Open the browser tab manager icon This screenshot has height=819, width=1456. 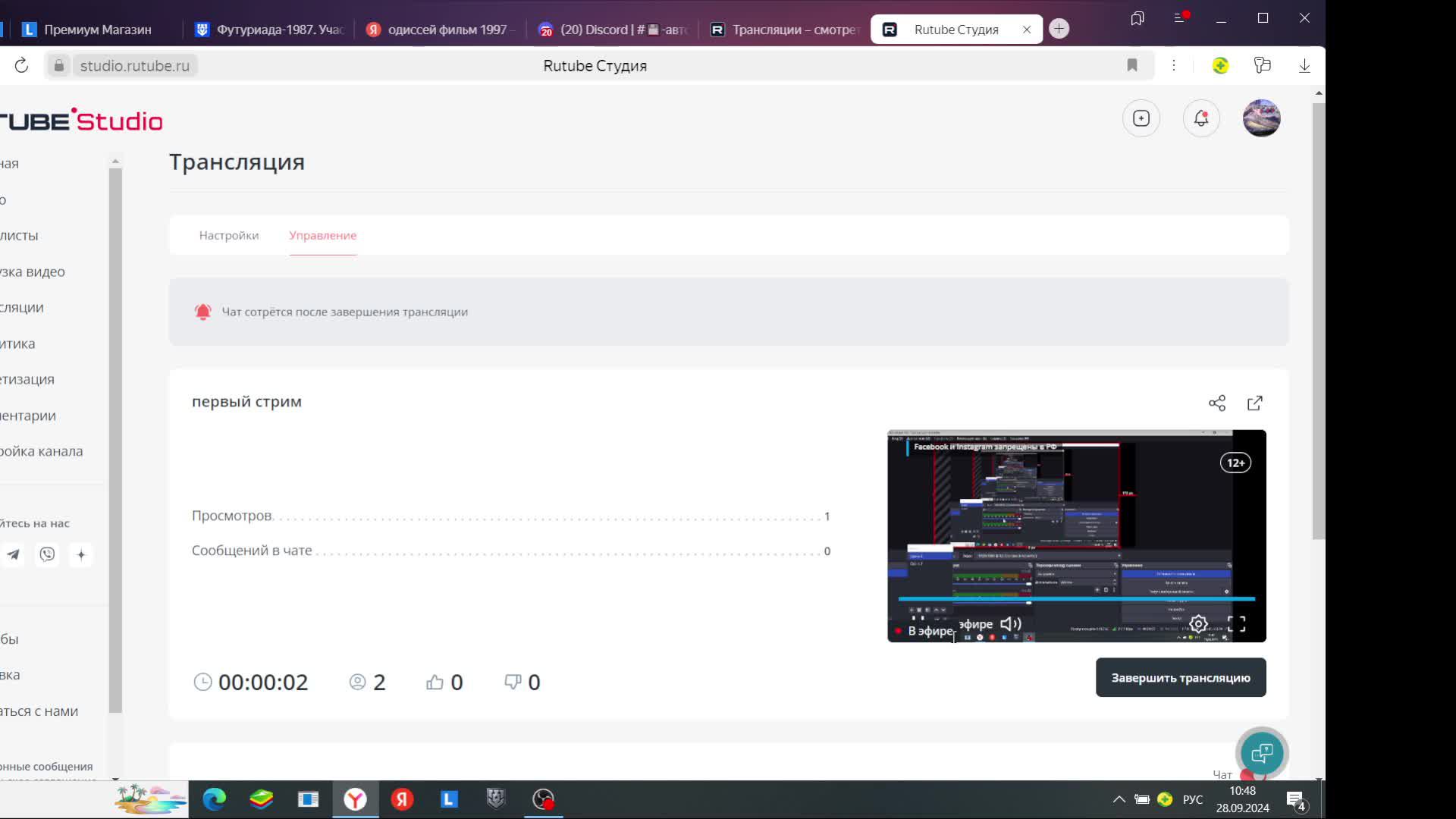[1137, 18]
